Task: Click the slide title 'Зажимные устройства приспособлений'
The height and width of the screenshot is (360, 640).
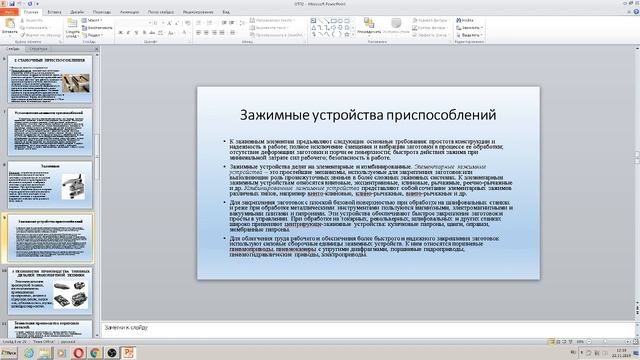Action: (x=368, y=115)
